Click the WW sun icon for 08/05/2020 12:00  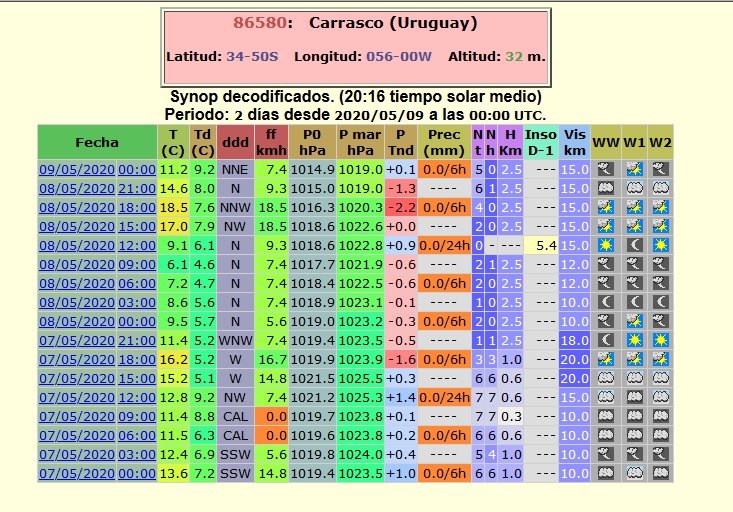coord(605,245)
